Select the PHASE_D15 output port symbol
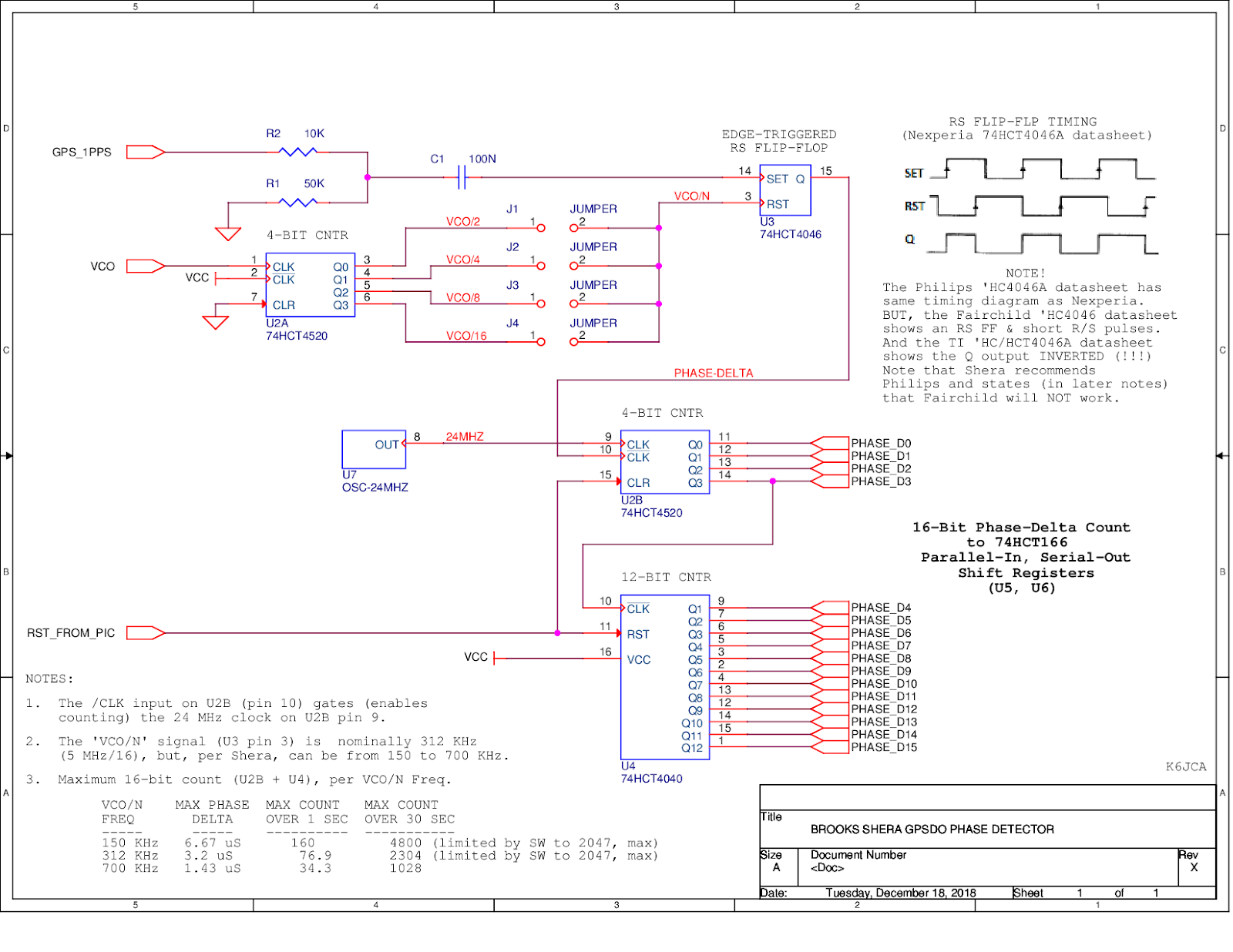This screenshot has height=952, width=1233. (x=830, y=747)
